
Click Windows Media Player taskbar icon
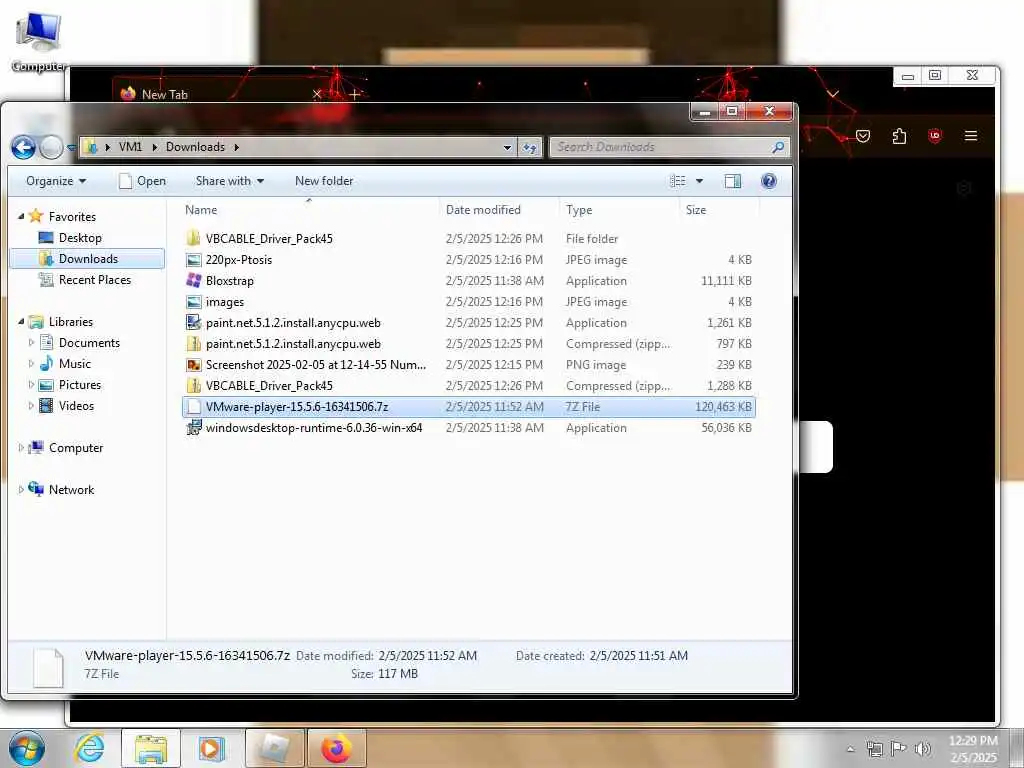211,748
